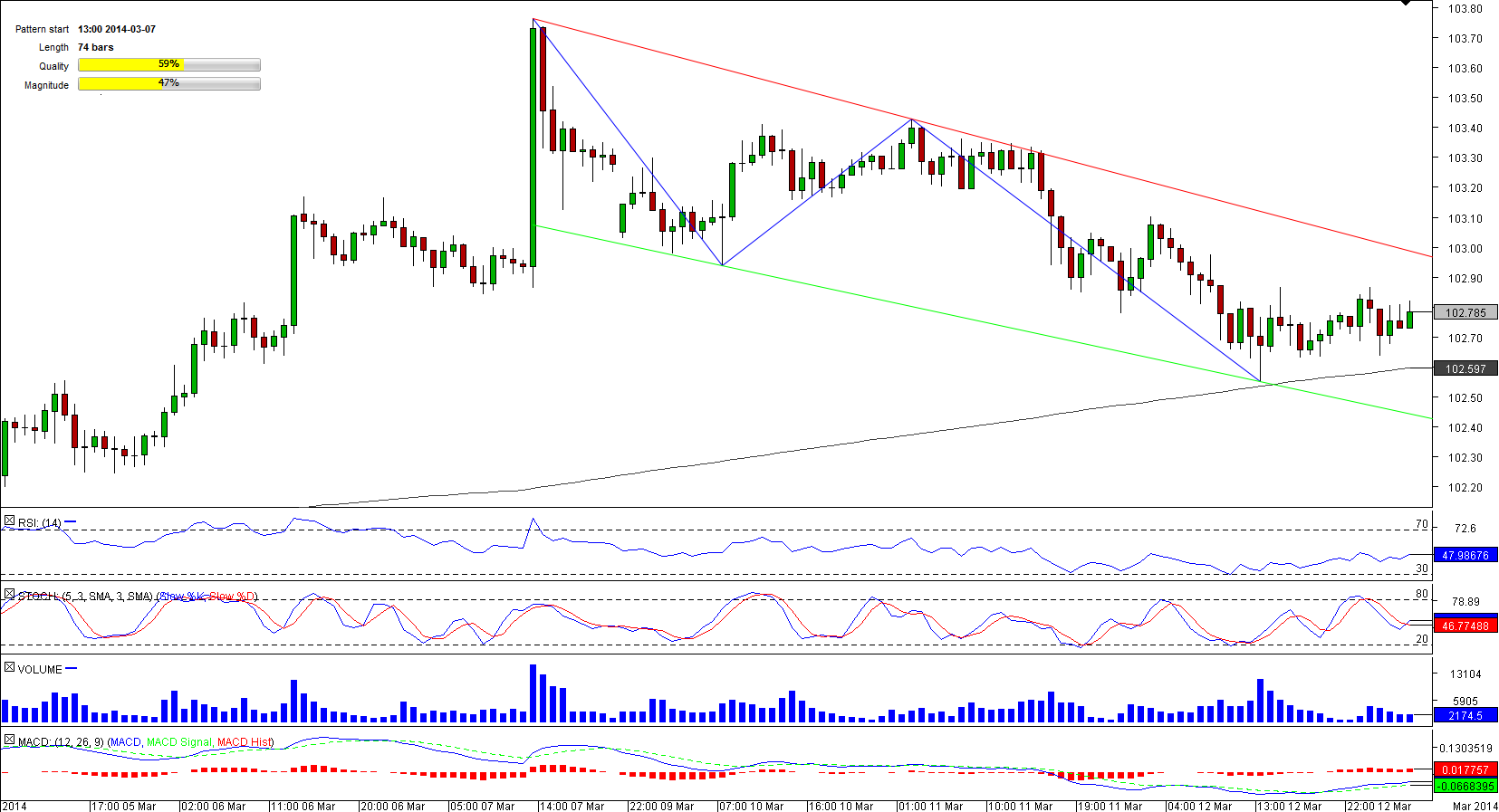The width and height of the screenshot is (1499, 812).
Task: Select the moving average label 102.597
Action: 1465,368
